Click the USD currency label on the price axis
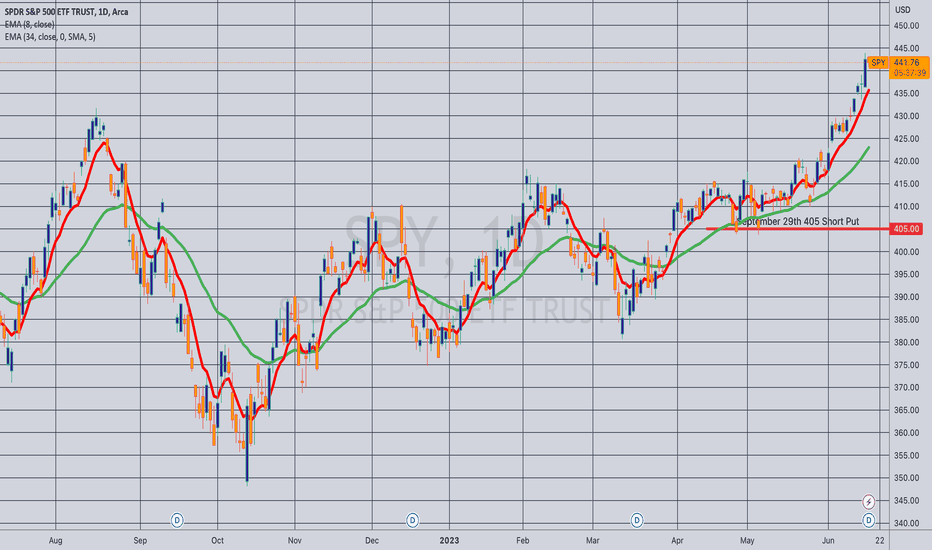The width and height of the screenshot is (932, 550). pos(903,10)
